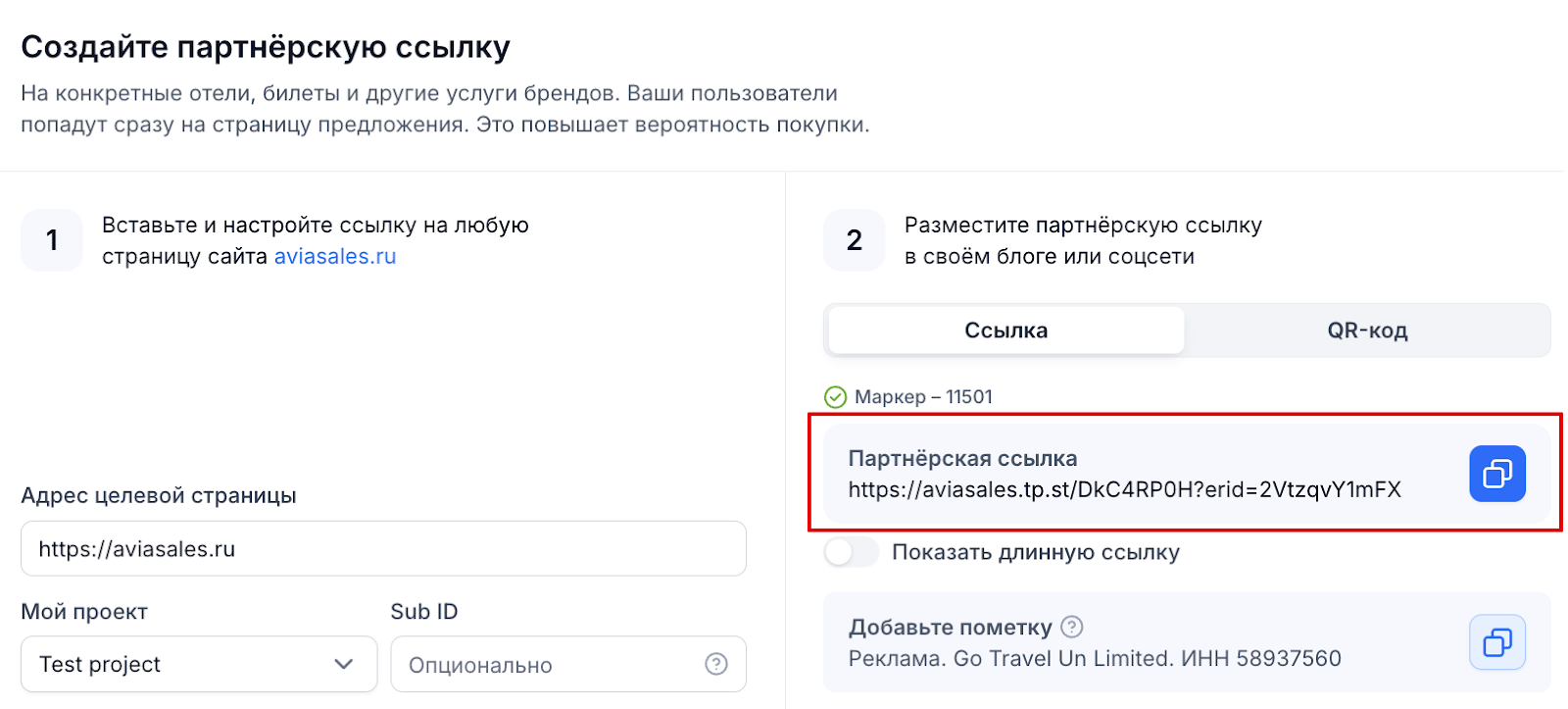The image size is (1568, 709).
Task: Select the partner link URL text
Action: [x=1125, y=489]
